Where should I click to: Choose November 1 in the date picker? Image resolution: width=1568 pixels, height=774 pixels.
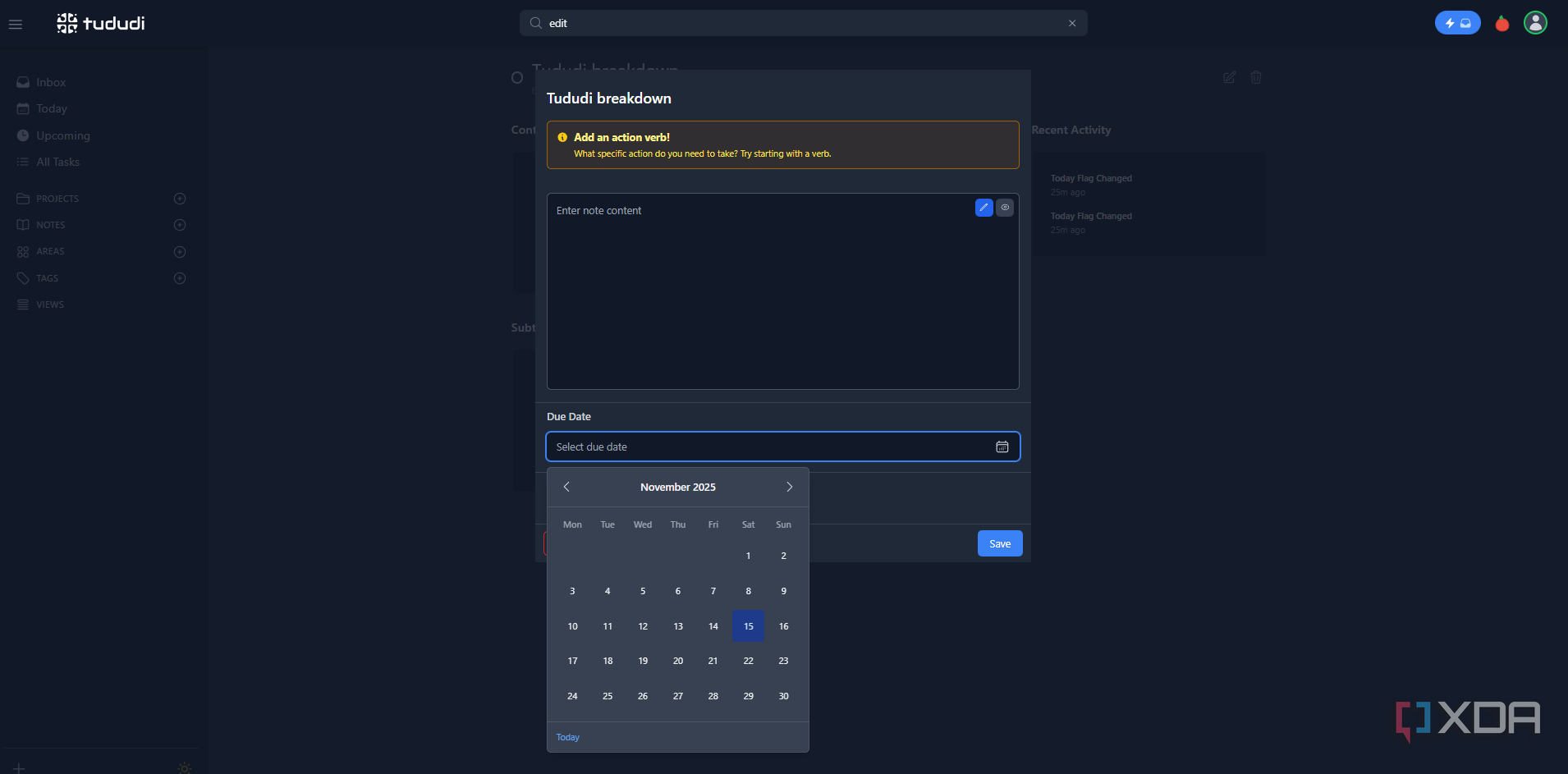748,556
